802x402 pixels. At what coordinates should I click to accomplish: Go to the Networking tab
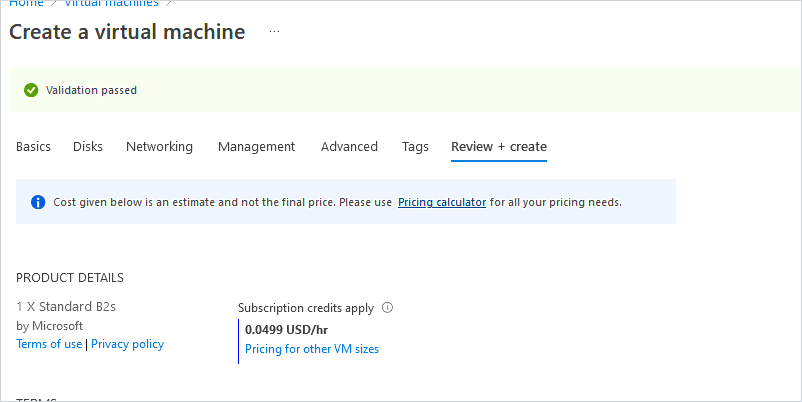coord(159,147)
